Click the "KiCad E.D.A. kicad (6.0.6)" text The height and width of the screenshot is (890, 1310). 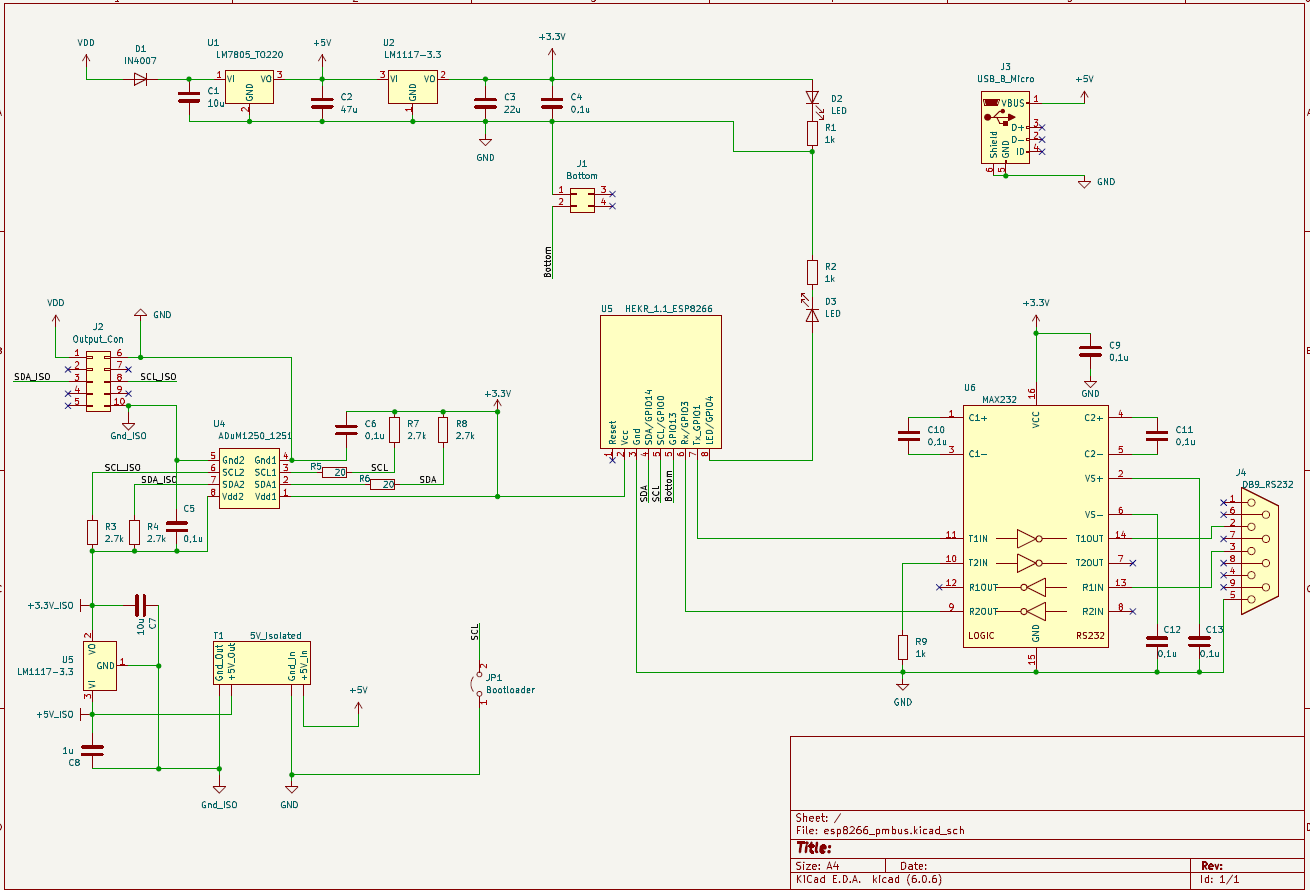868,880
